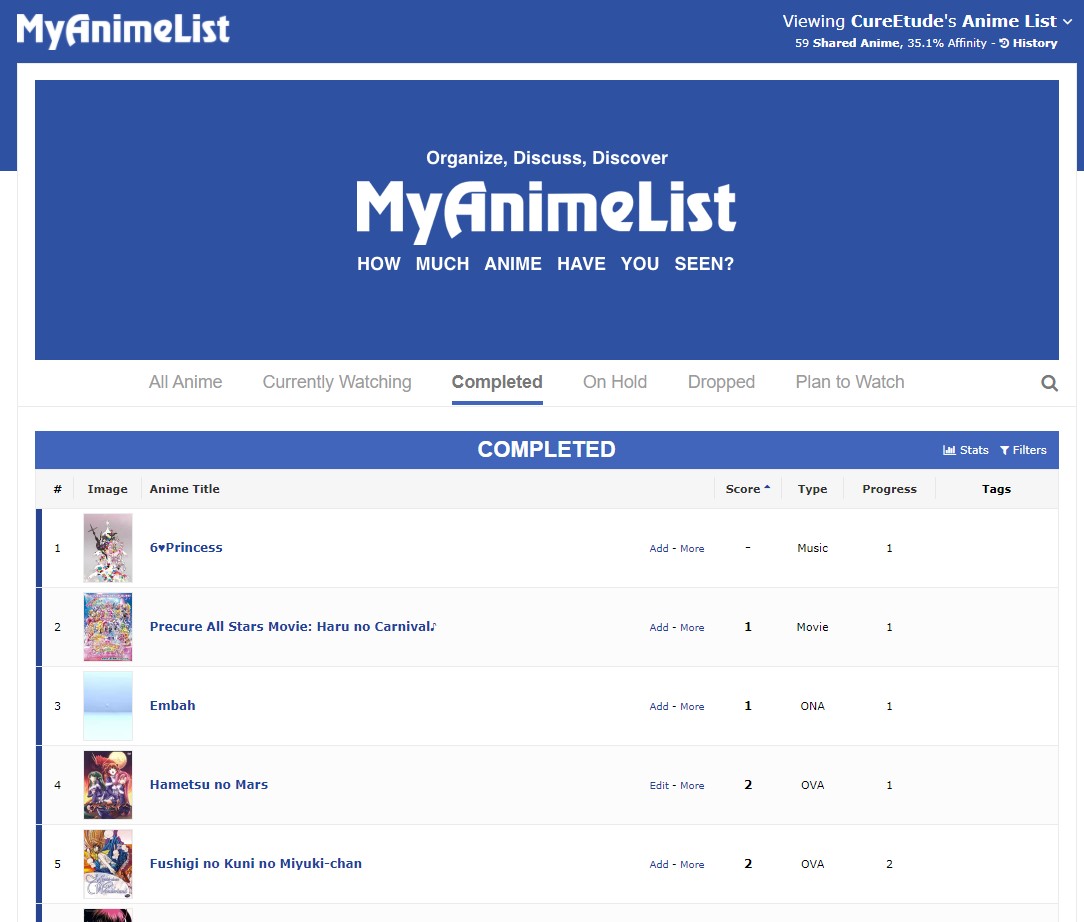1084x922 pixels.
Task: Open the Hametsu no Mars title link
Action: tap(208, 785)
